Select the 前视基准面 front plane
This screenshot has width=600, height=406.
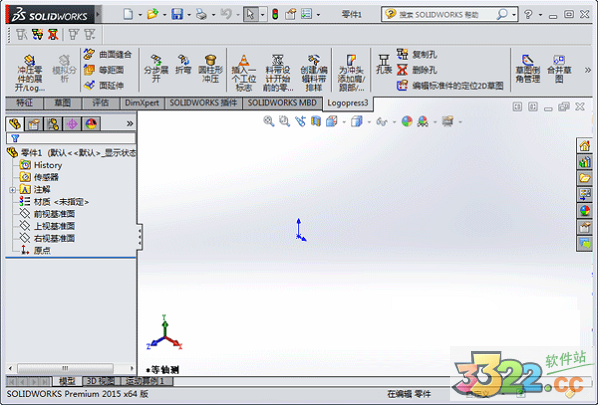[47, 214]
